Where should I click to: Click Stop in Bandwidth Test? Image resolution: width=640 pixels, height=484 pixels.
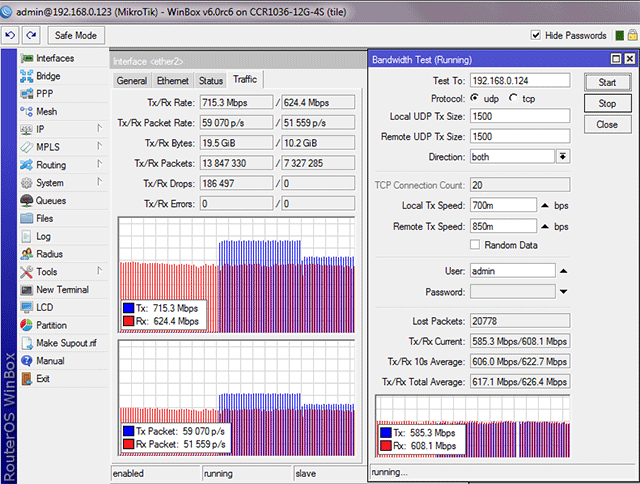tap(607, 103)
